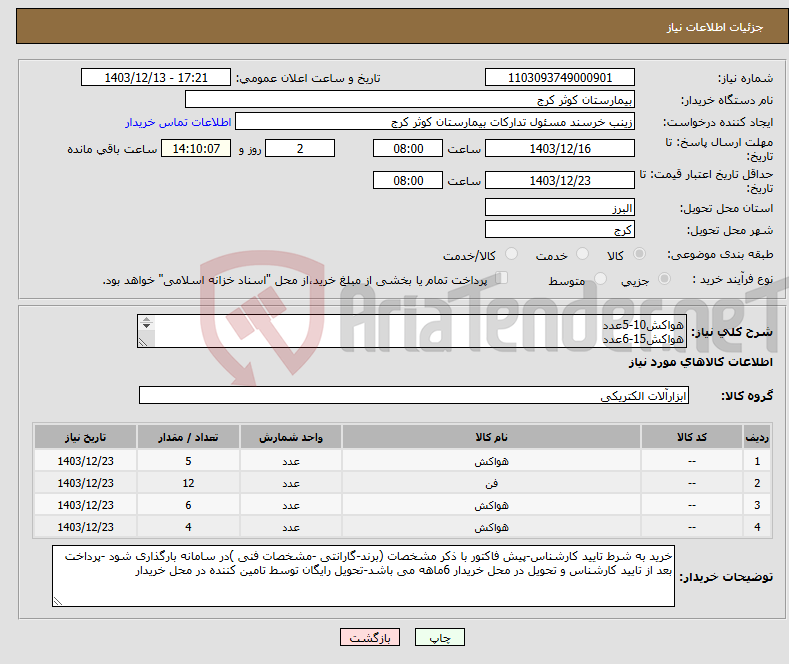Click scroll up arrow in شرح کلی نیاز box
The height and width of the screenshot is (664, 789).
[x=146, y=319]
